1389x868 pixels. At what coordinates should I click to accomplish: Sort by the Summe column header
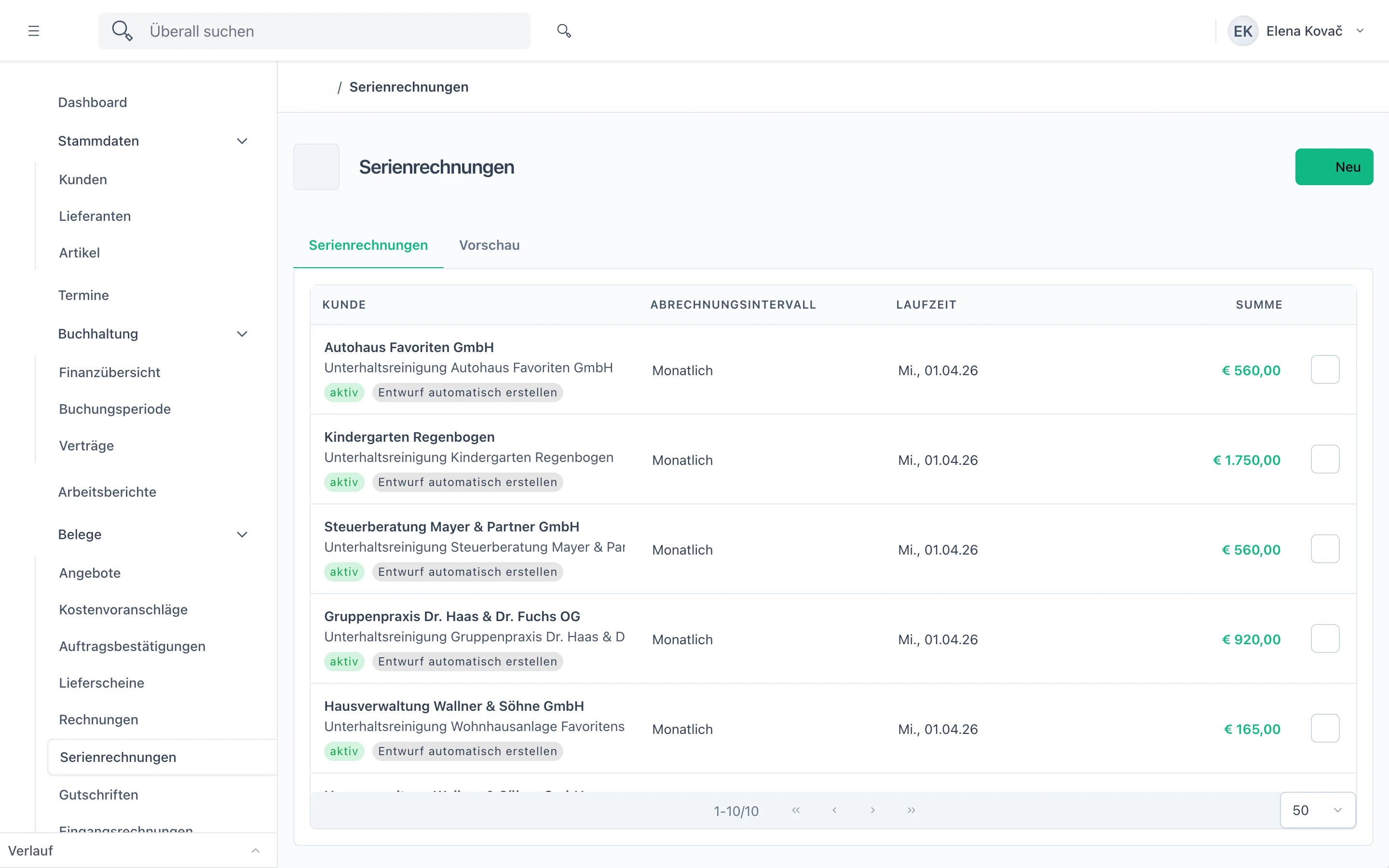tap(1259, 305)
